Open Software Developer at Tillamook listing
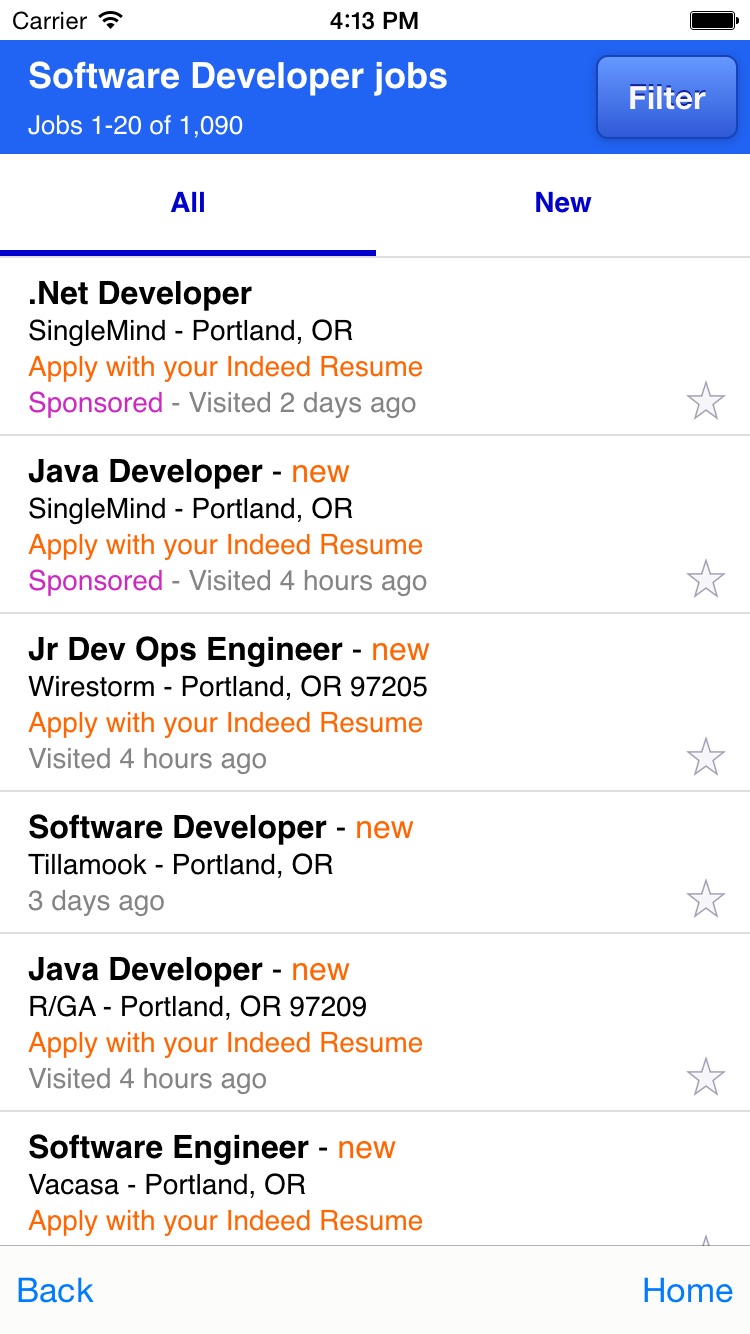750x1334 pixels. [x=375, y=863]
